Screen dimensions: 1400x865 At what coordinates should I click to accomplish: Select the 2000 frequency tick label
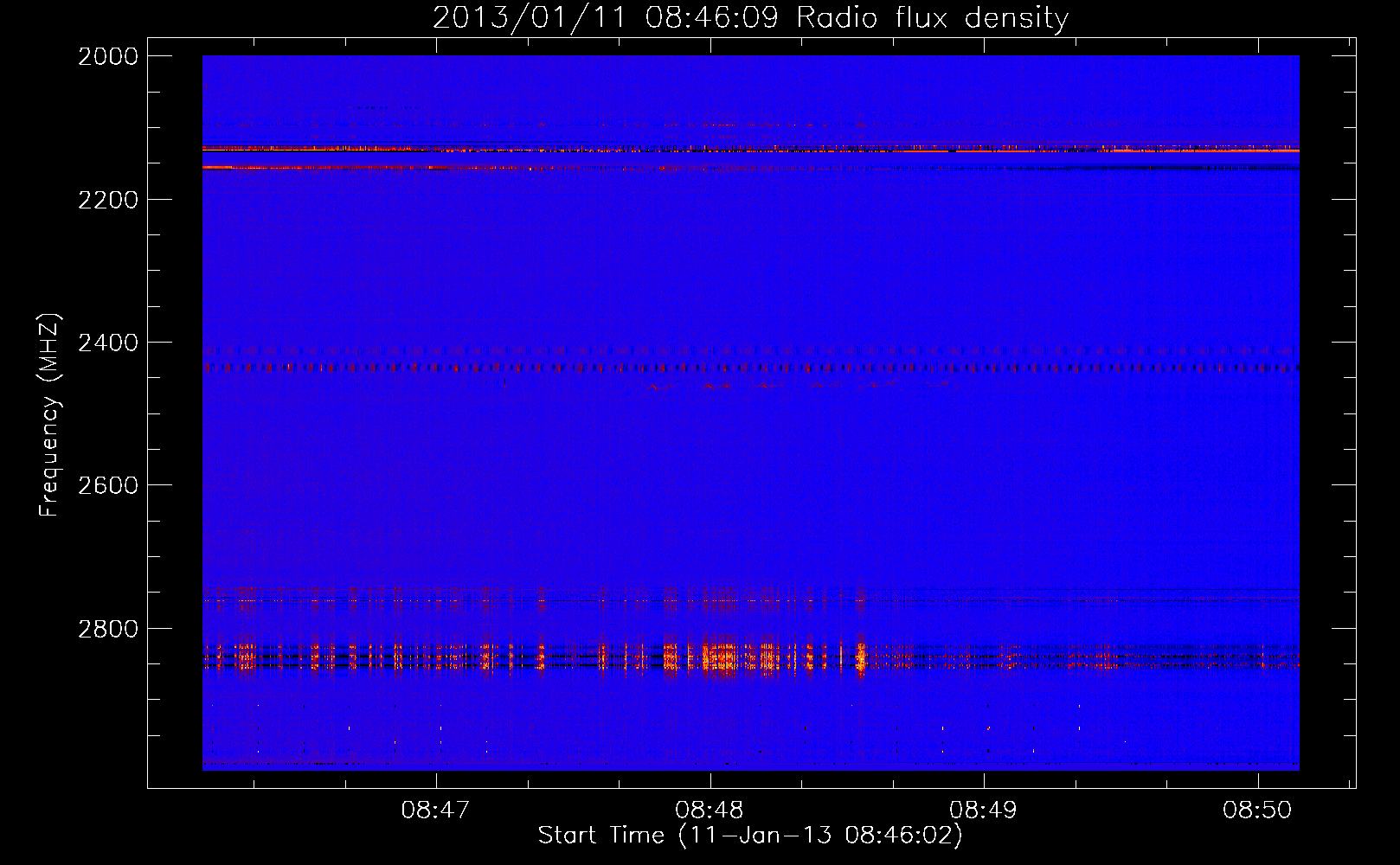point(108,56)
